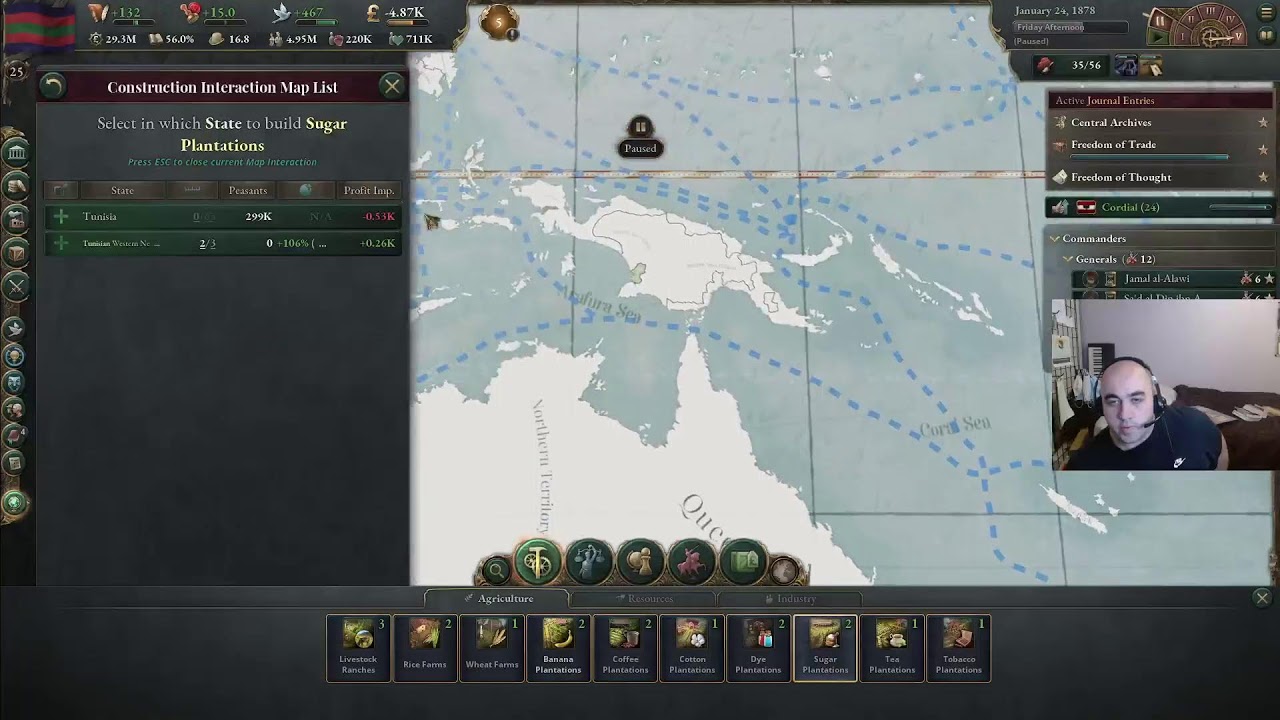Toggle game pause at top right
Screen dimensions: 1280x720
1160,20
